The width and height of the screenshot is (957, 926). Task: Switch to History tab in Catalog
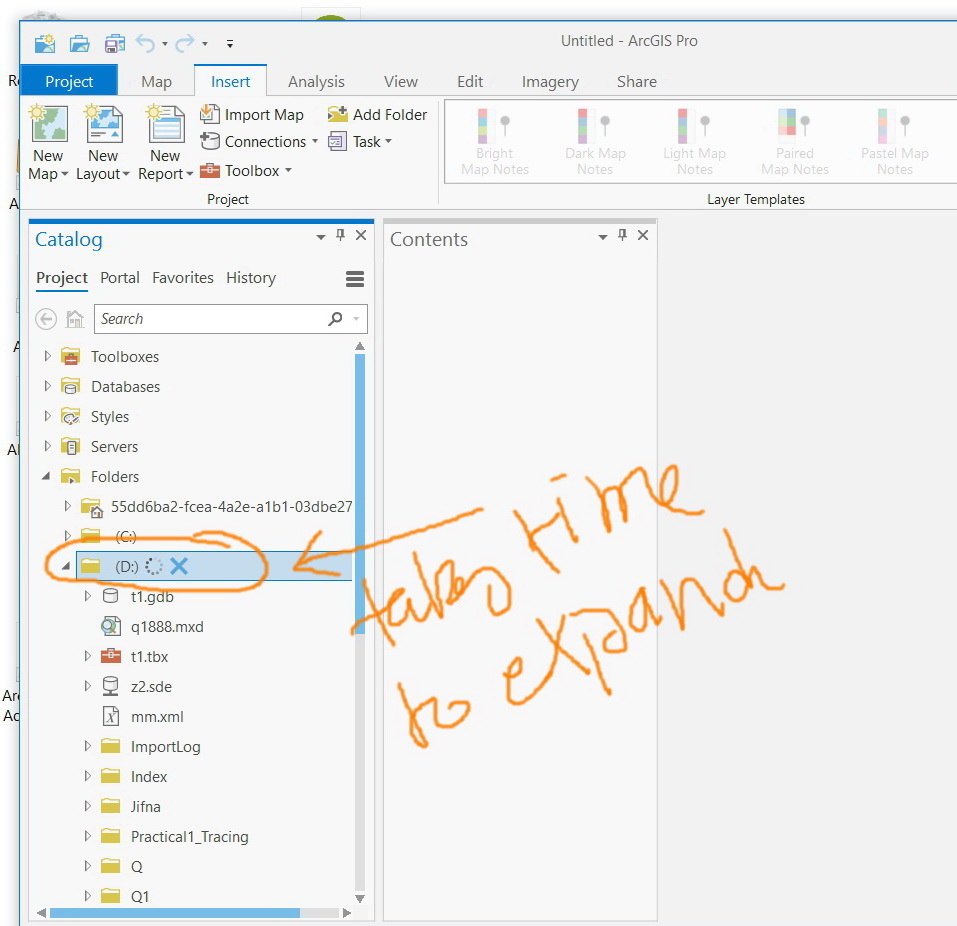[251, 278]
